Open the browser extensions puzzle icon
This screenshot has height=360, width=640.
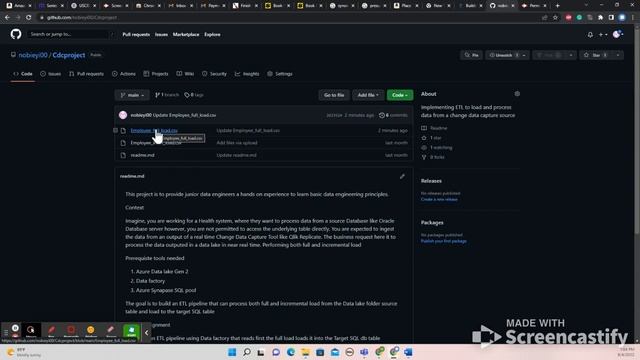600,18
